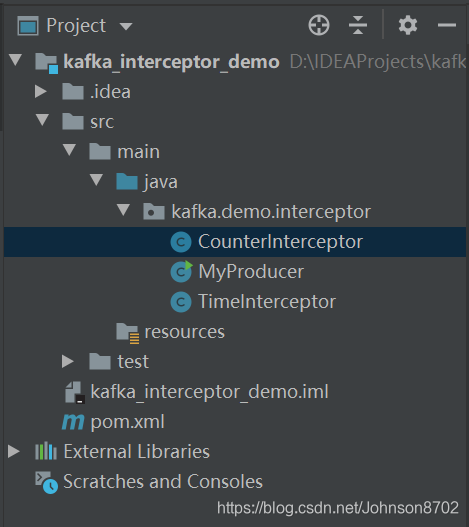This screenshot has width=469, height=527.
Task: Click the D:\IDEAProjects path text
Action: pos(378,62)
